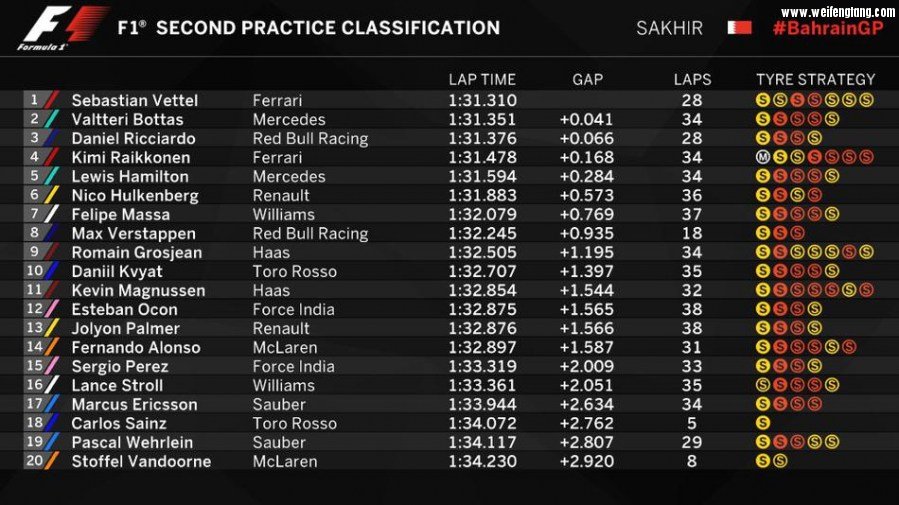The height and width of the screenshot is (505, 899).
Task: Click the Formula 1 logo
Action: point(62,27)
